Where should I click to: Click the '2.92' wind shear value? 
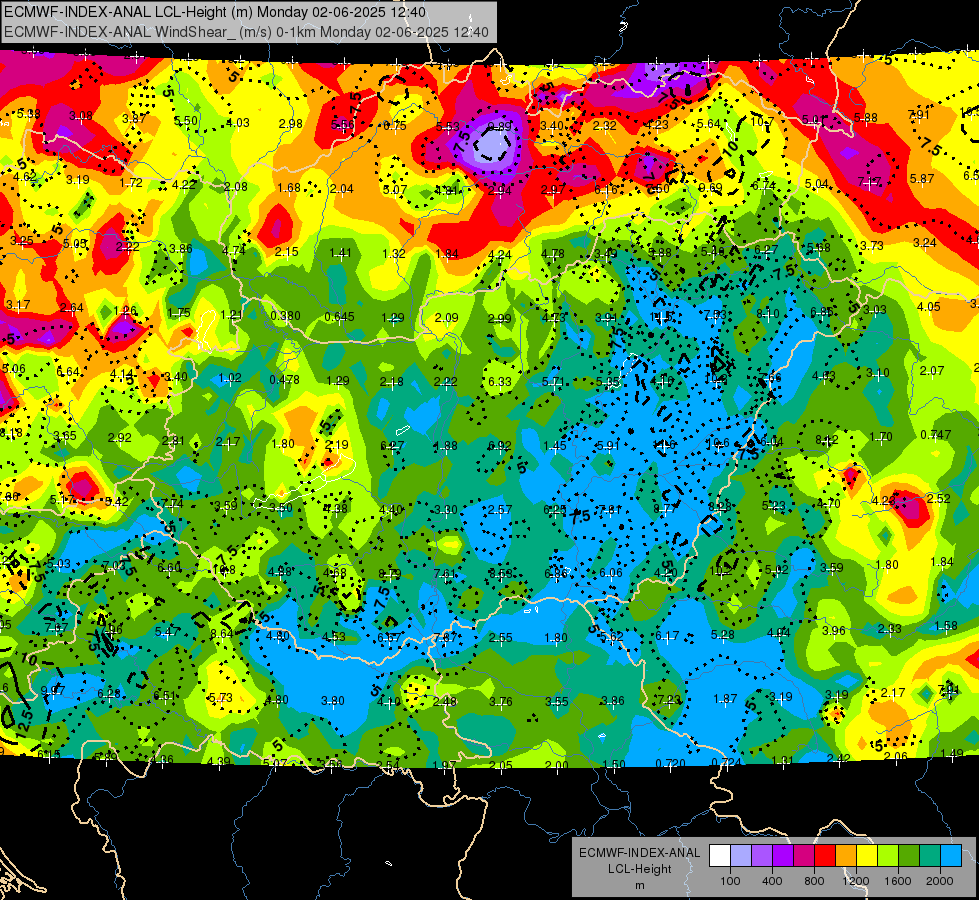pyautogui.click(x=119, y=438)
